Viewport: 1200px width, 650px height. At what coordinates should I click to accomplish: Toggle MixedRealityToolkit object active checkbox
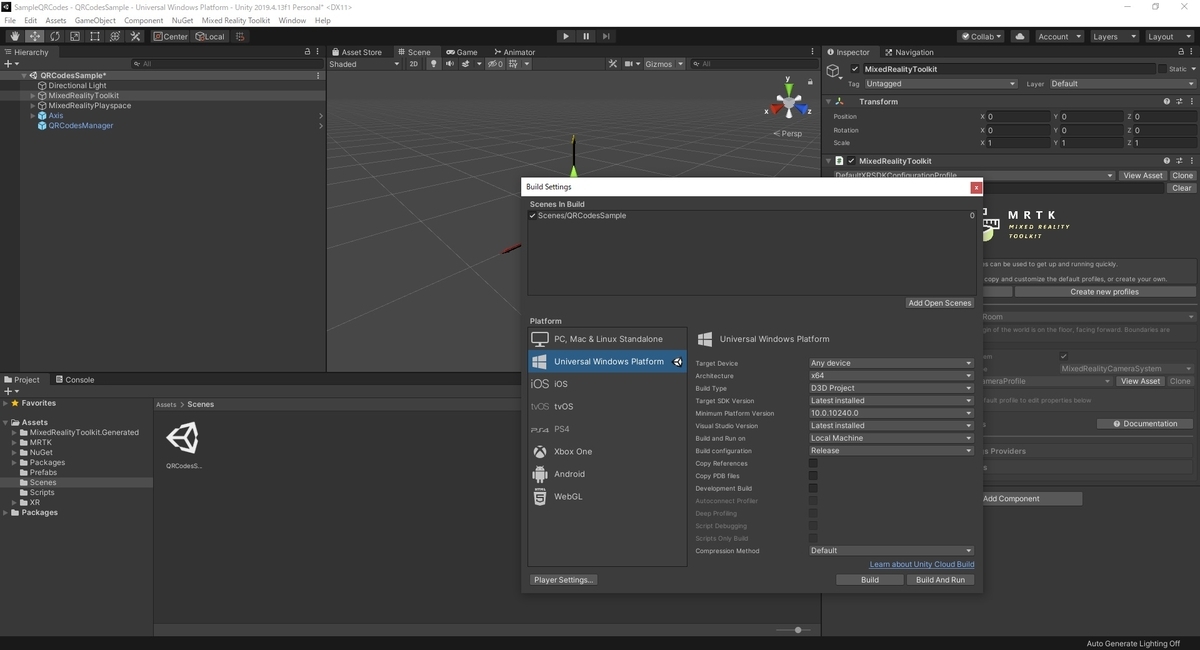tap(855, 70)
